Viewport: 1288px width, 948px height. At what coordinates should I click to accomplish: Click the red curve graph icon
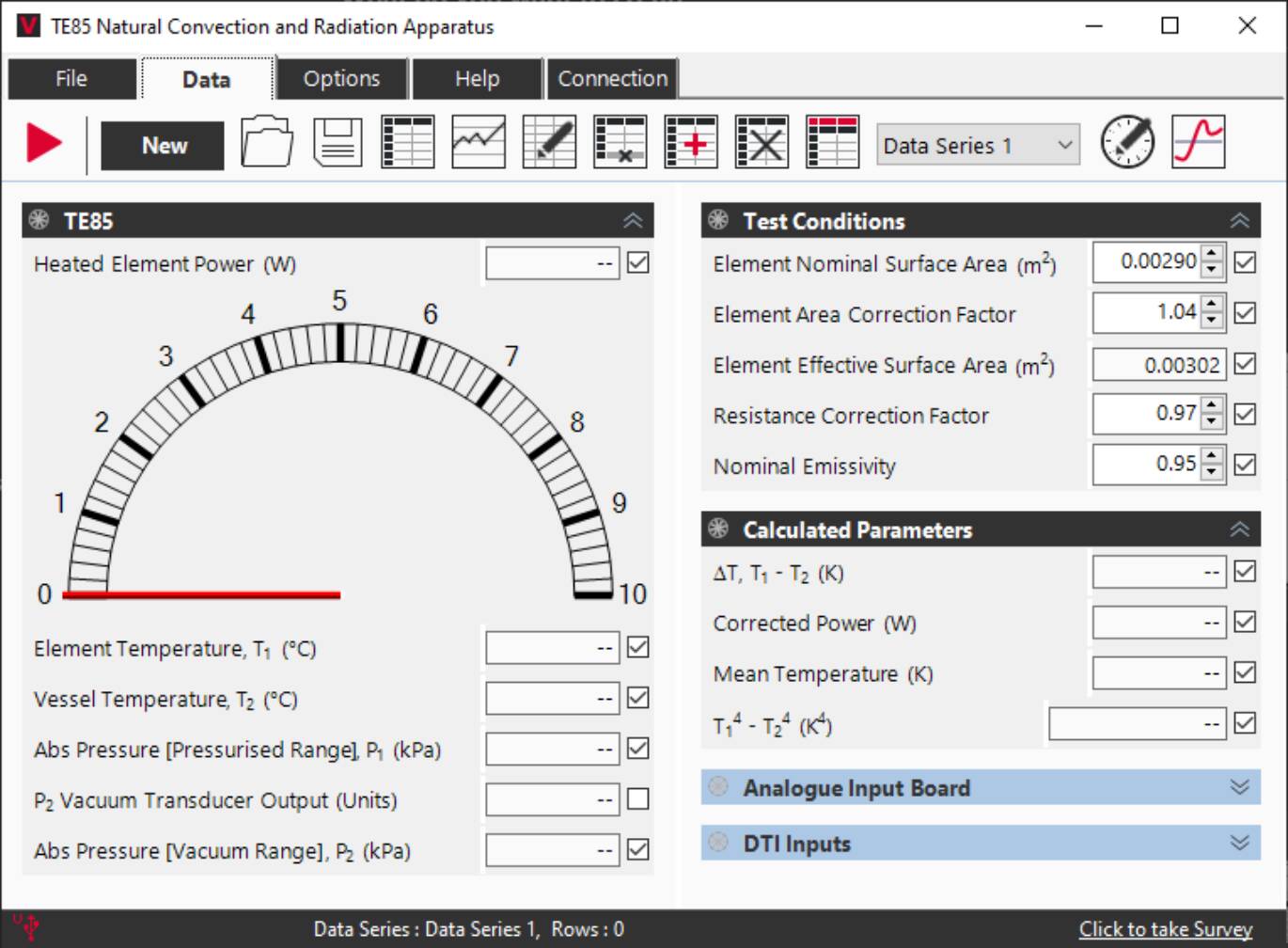(x=1199, y=143)
